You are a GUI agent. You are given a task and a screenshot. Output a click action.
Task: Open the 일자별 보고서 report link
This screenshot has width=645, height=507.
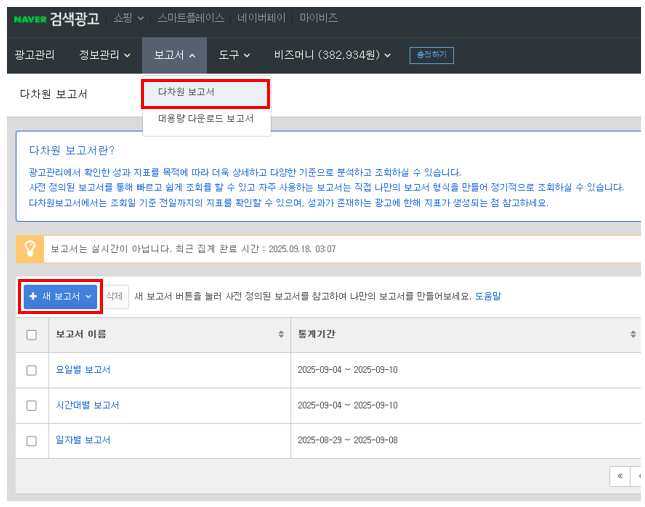point(83,440)
